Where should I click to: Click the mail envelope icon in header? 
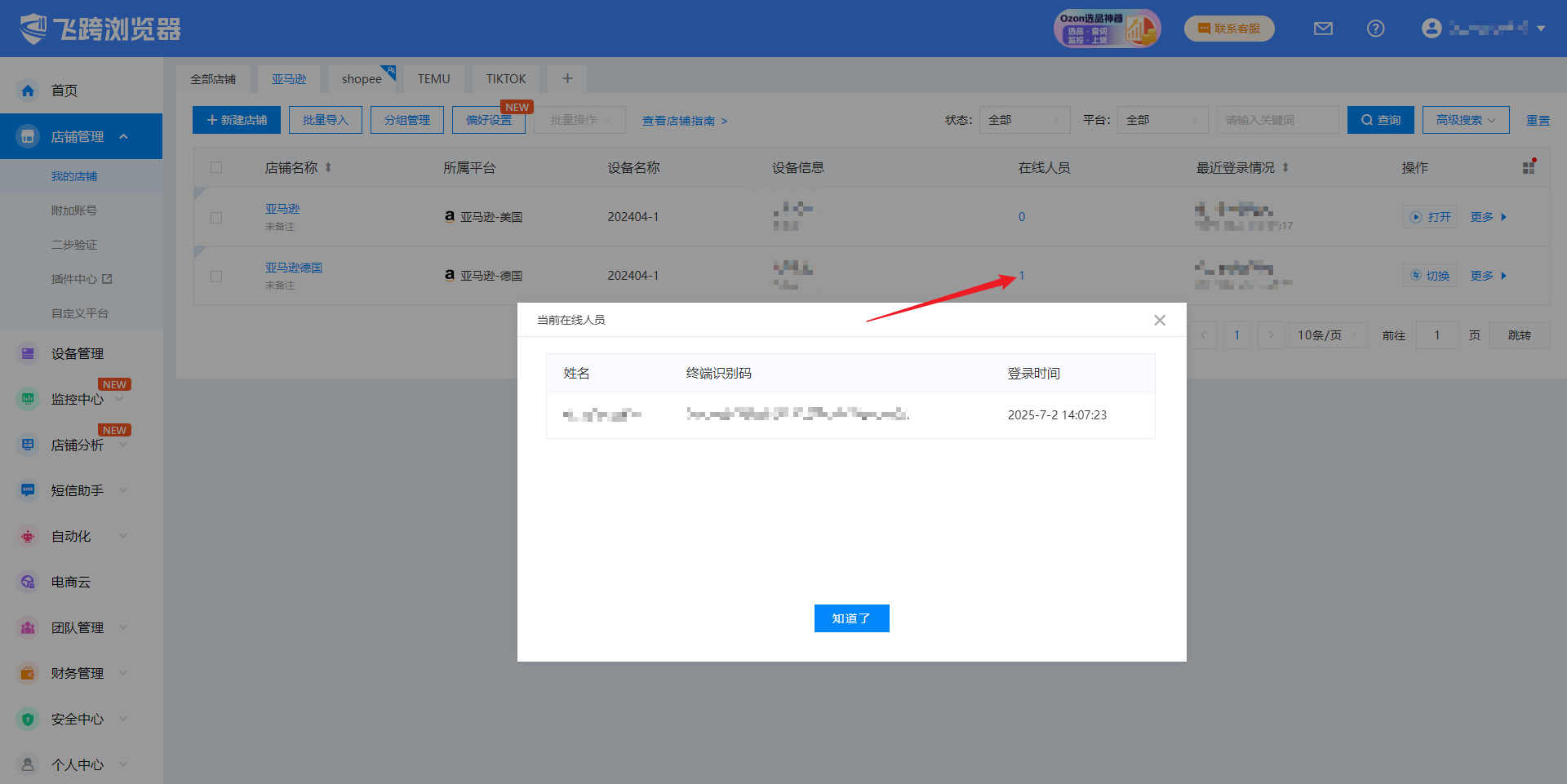(1323, 29)
